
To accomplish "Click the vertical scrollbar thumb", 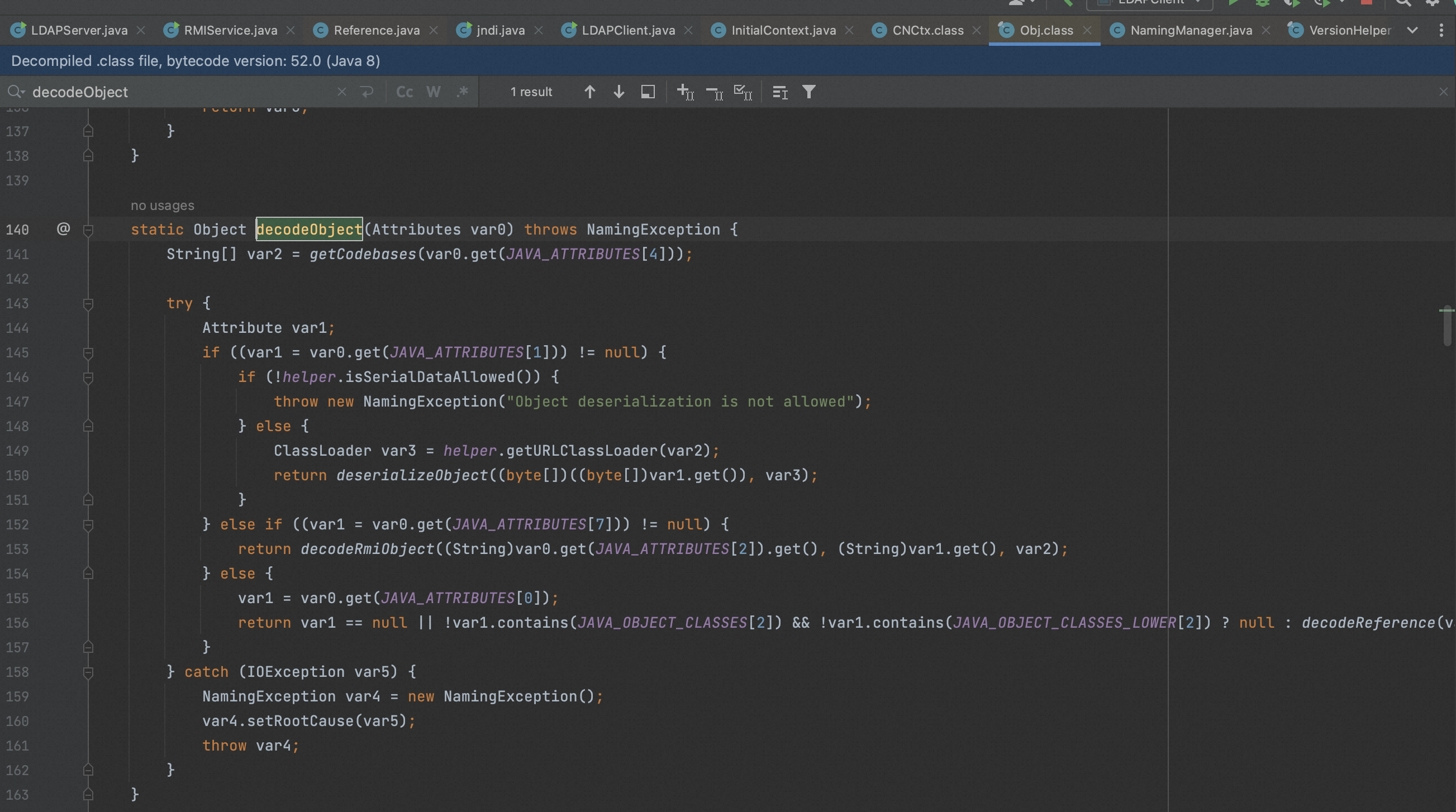I will pyautogui.click(x=1447, y=327).
